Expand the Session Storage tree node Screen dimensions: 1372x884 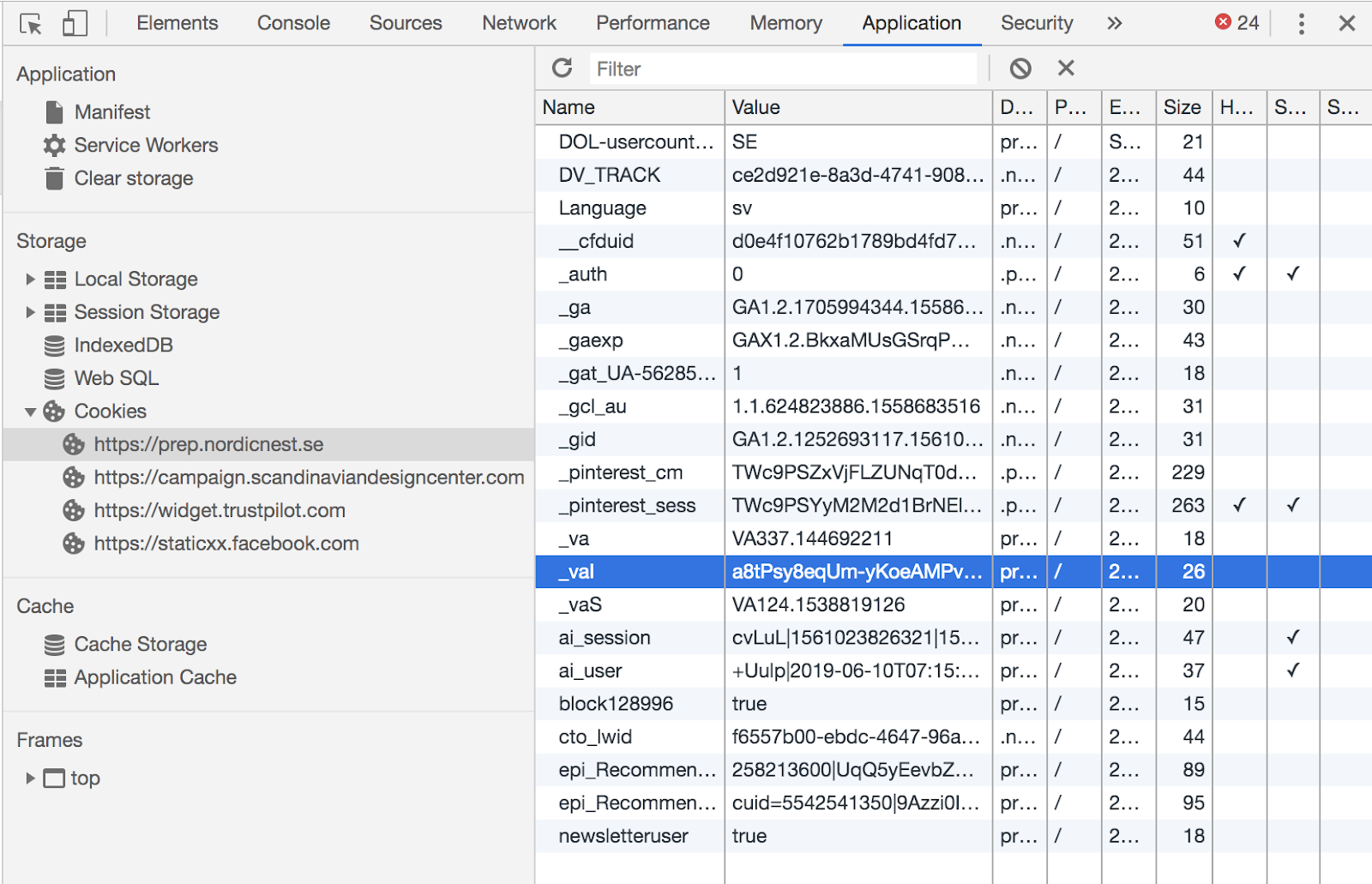point(30,312)
